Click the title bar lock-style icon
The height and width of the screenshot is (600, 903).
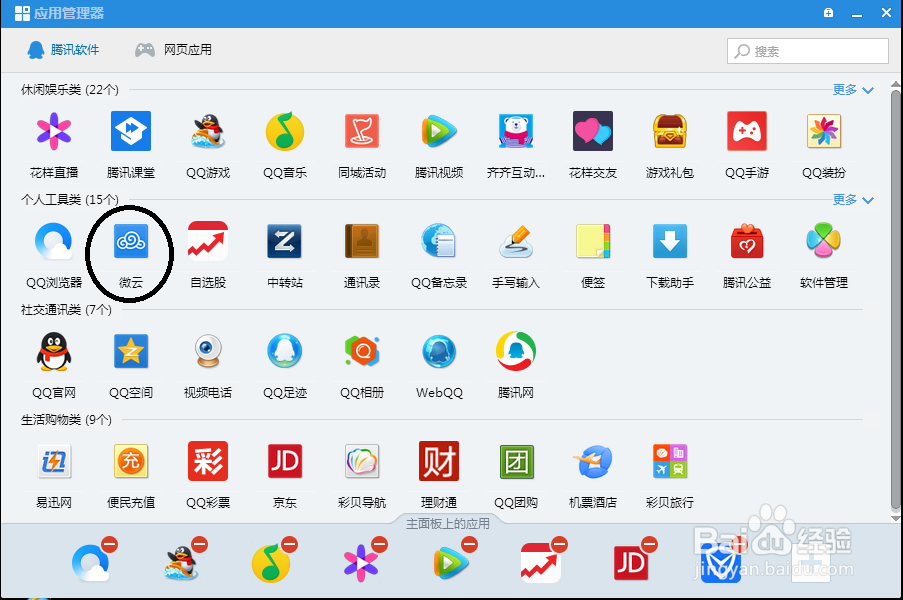[828, 13]
